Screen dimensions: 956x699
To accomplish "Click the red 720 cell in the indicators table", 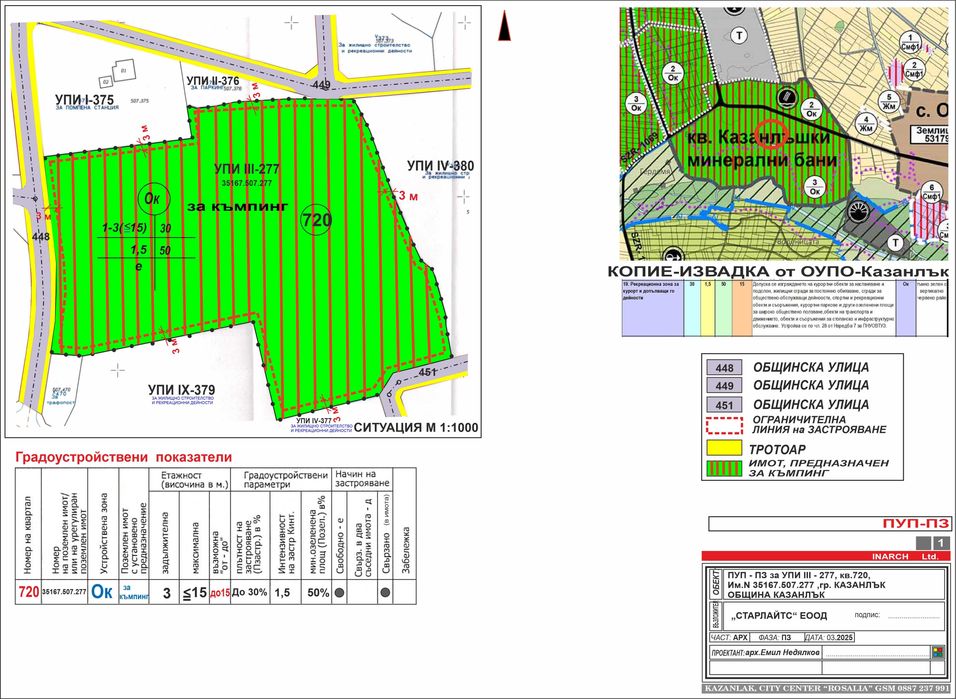I will point(29,592).
